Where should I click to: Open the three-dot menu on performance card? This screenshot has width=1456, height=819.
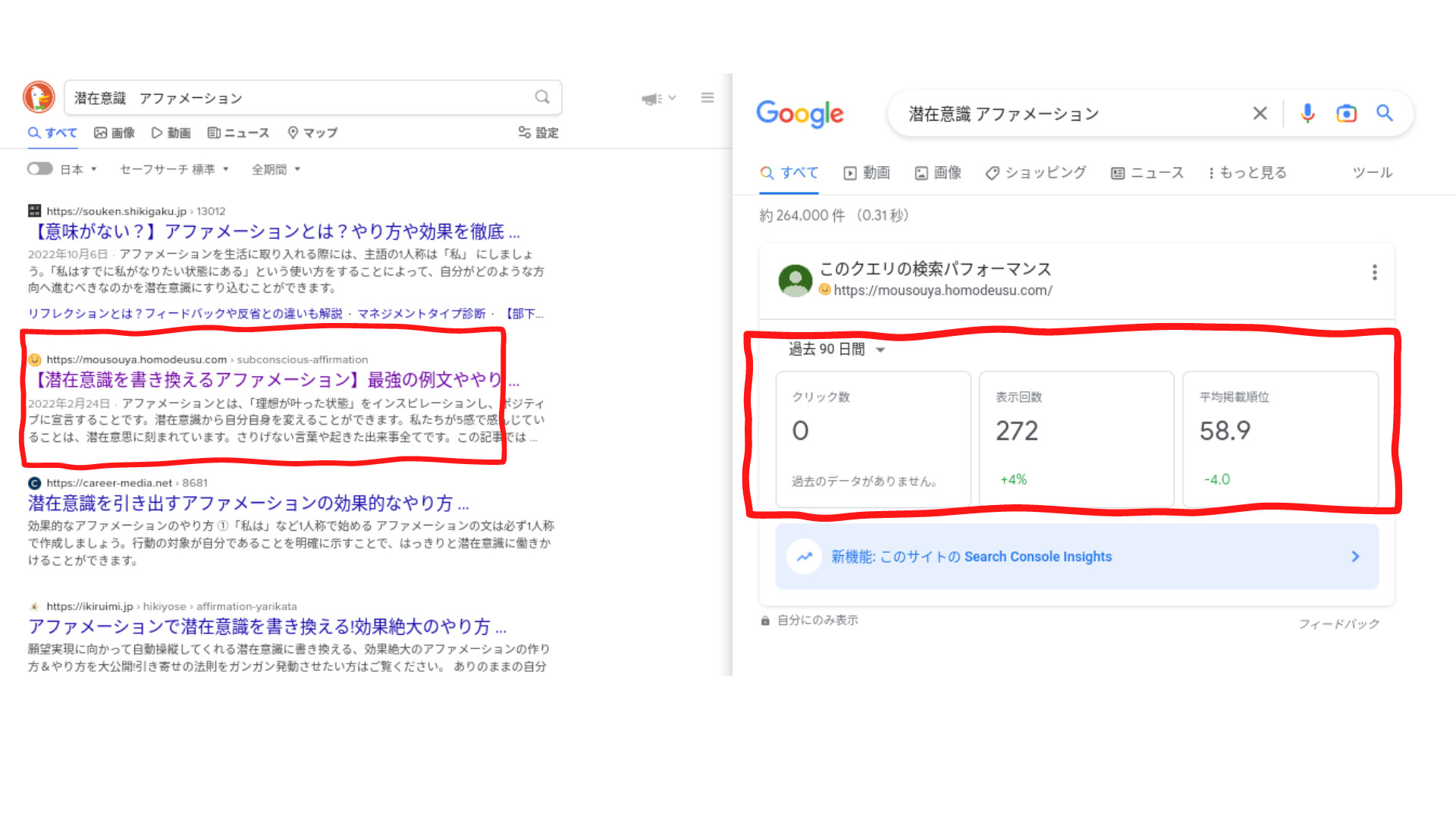pos(1374,272)
